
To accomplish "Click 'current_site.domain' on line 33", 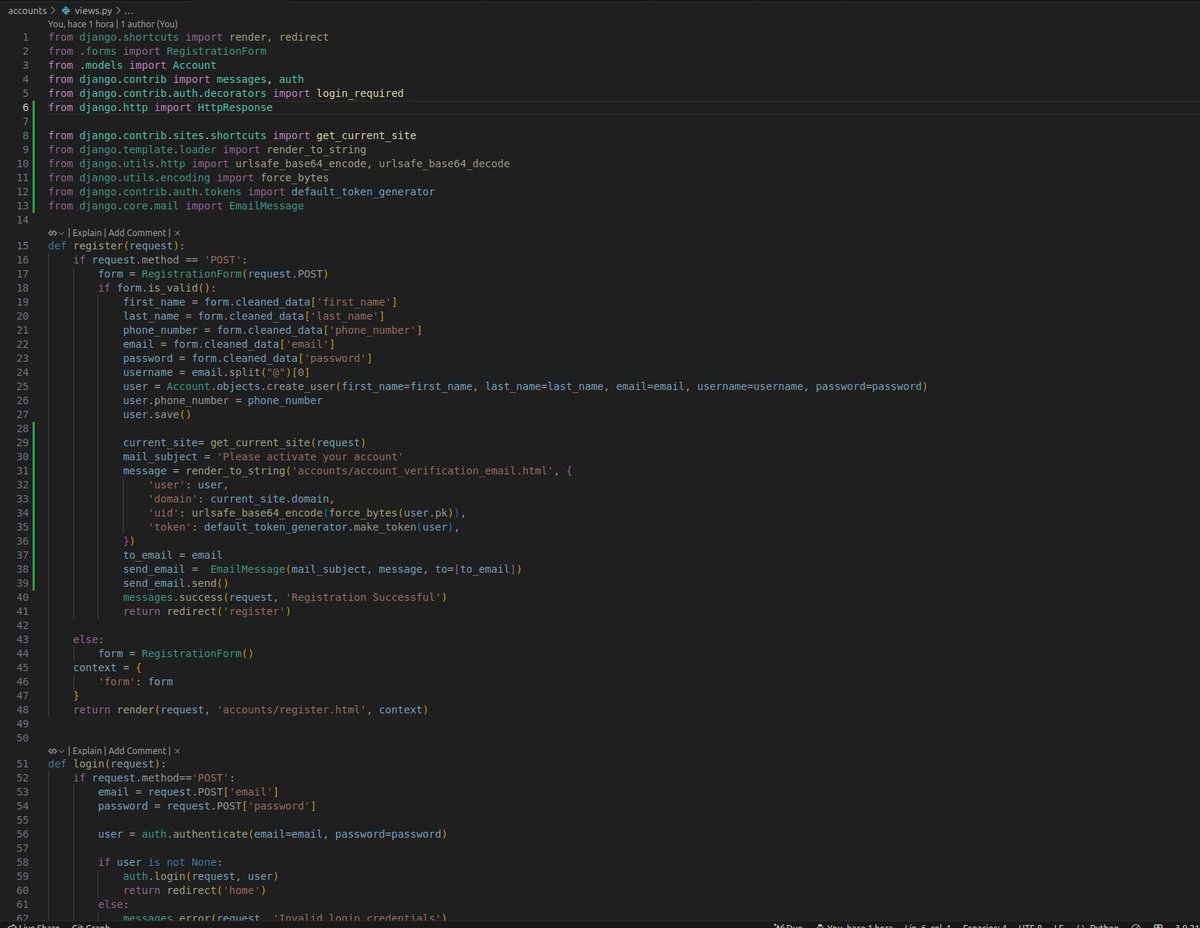I will [271, 498].
